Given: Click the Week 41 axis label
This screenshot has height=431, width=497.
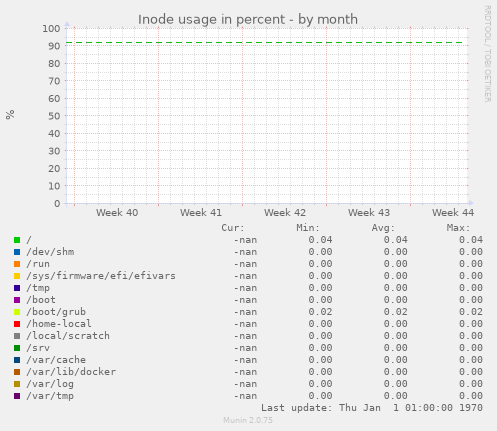Looking at the screenshot, I should (x=201, y=213).
